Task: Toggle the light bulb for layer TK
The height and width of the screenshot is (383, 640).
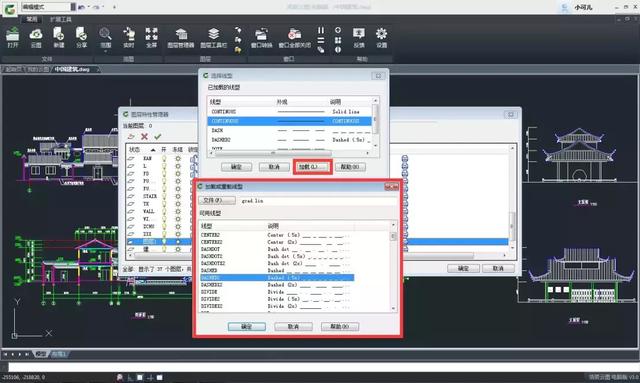Action: pyautogui.click(x=164, y=204)
